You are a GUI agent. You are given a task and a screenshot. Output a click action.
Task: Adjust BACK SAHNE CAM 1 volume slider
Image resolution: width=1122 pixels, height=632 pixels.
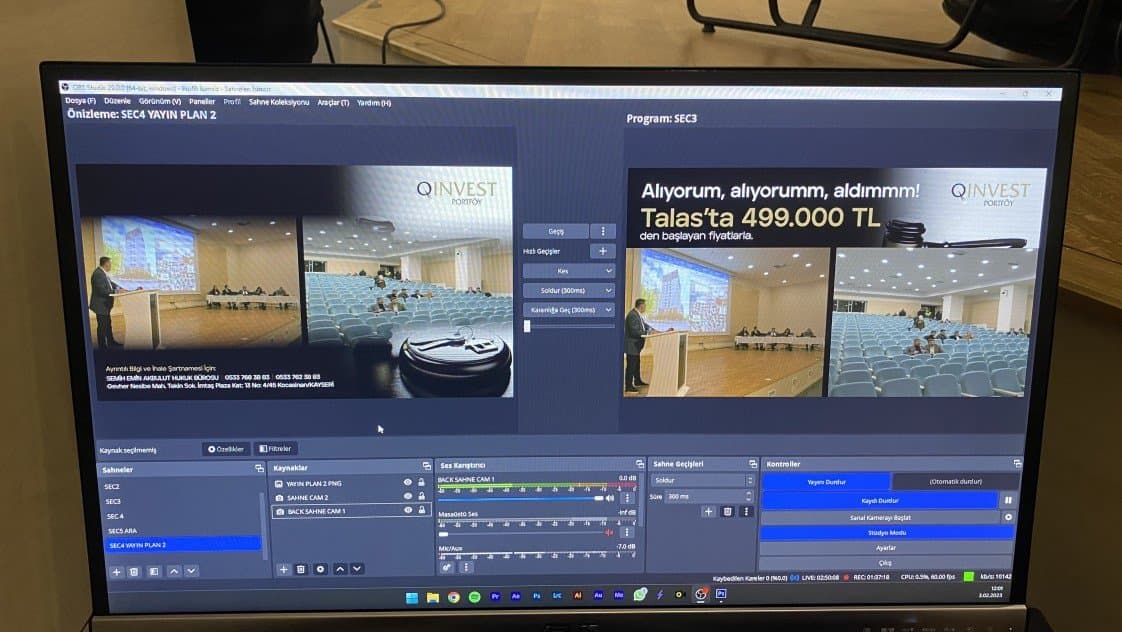tap(520, 498)
